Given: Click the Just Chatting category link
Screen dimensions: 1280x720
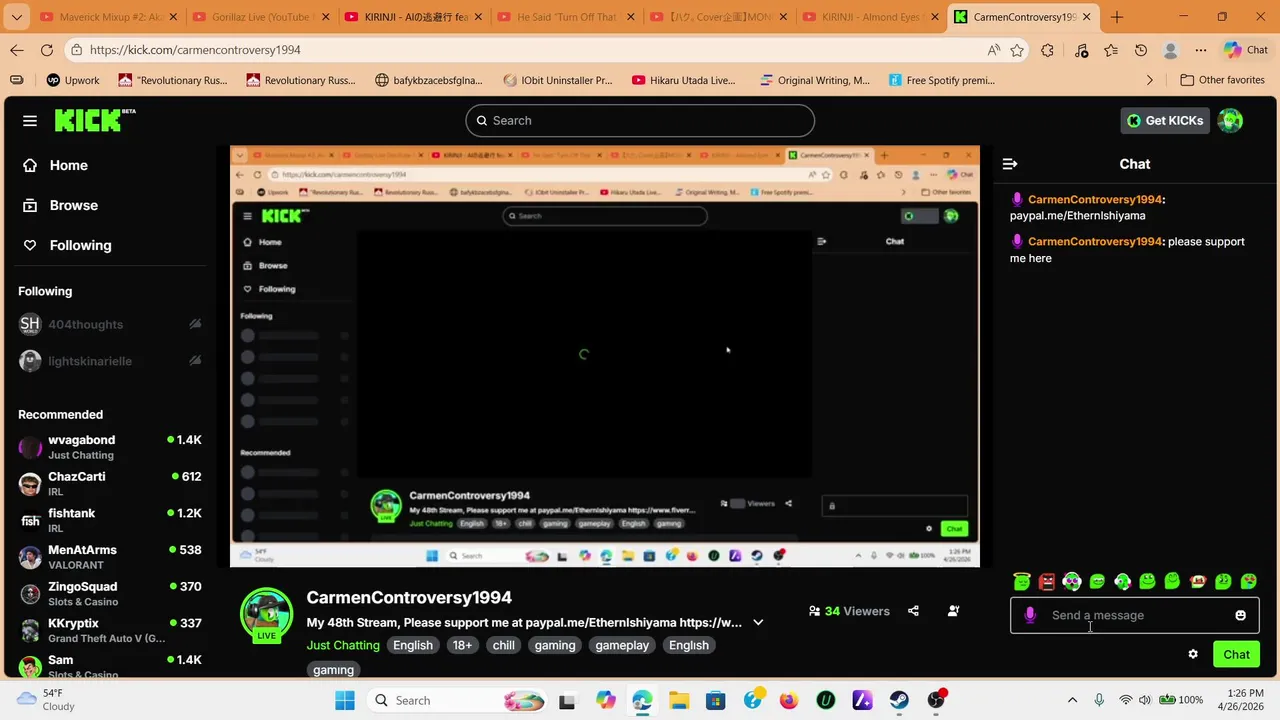Looking at the screenshot, I should click(343, 645).
